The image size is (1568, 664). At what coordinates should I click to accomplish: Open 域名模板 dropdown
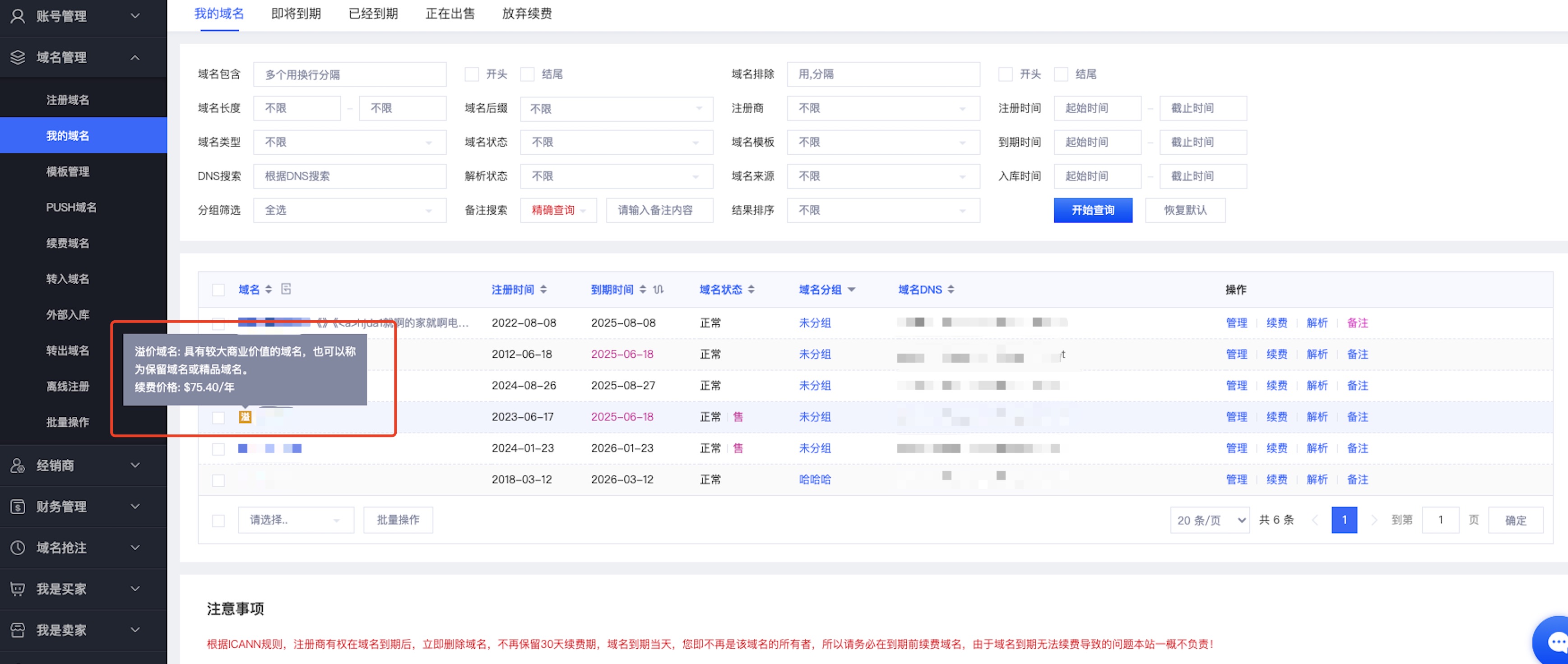point(882,142)
